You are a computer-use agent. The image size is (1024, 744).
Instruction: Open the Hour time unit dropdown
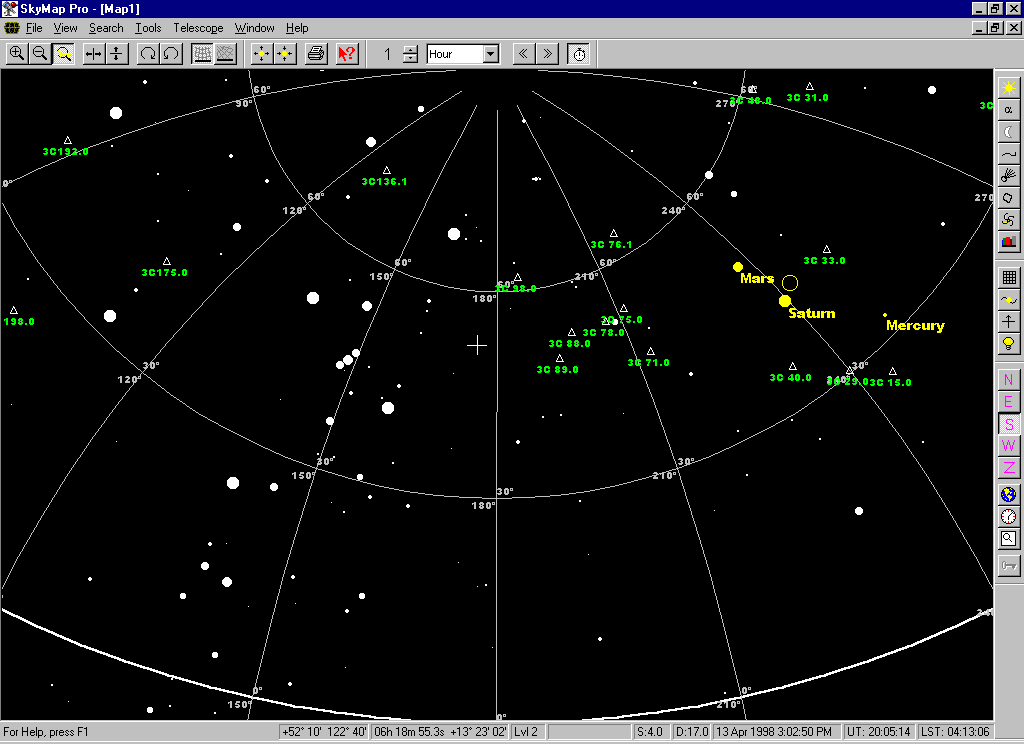tap(490, 54)
